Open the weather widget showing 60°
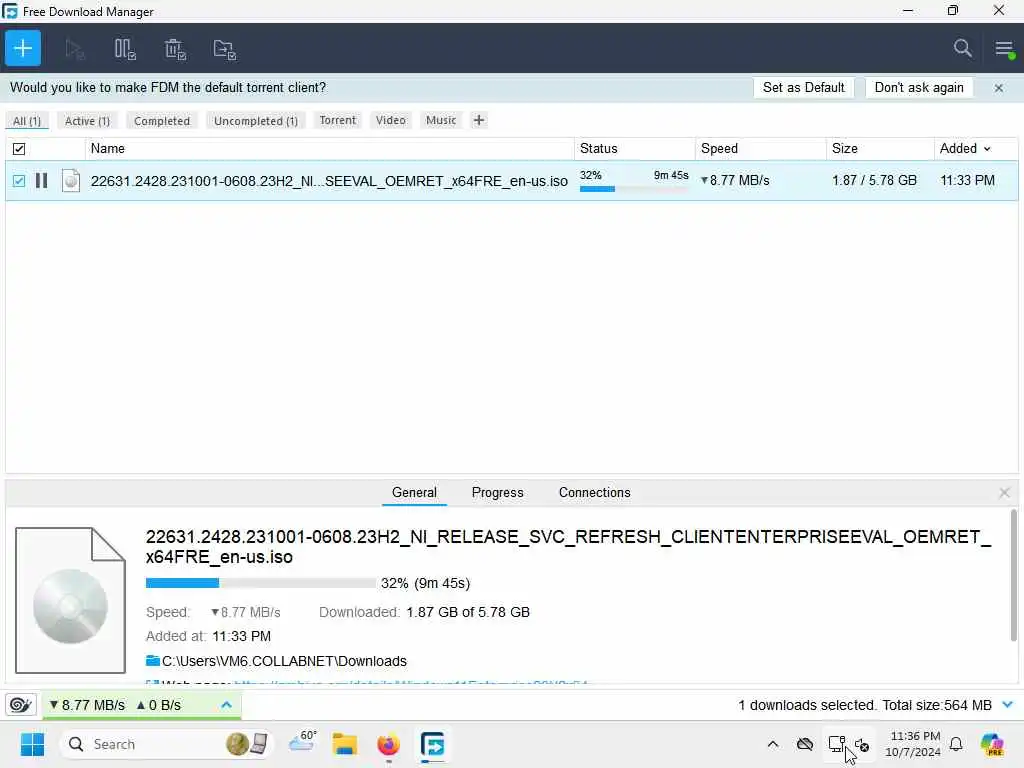 point(302,742)
